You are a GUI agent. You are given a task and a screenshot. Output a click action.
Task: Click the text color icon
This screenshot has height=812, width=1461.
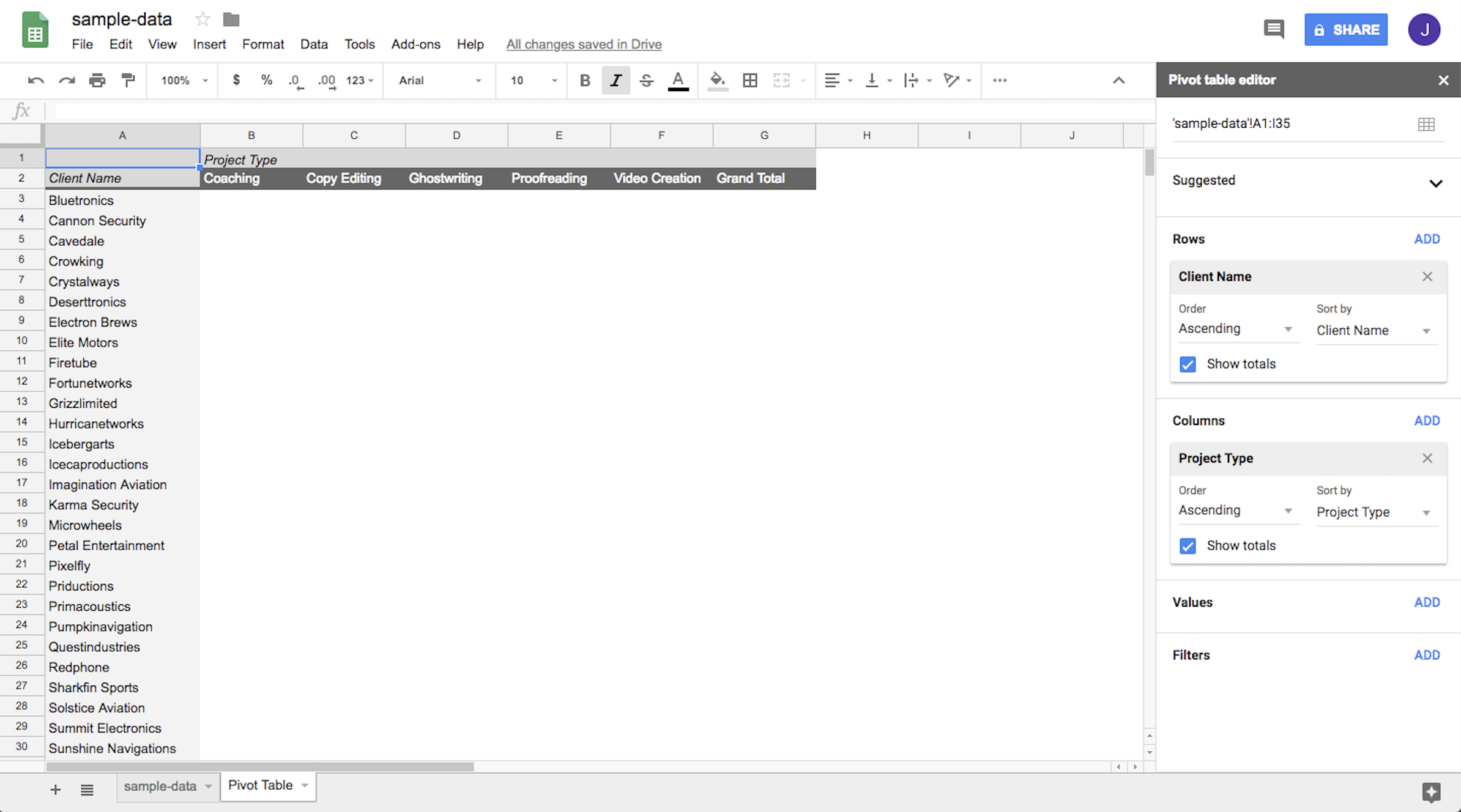click(x=679, y=80)
